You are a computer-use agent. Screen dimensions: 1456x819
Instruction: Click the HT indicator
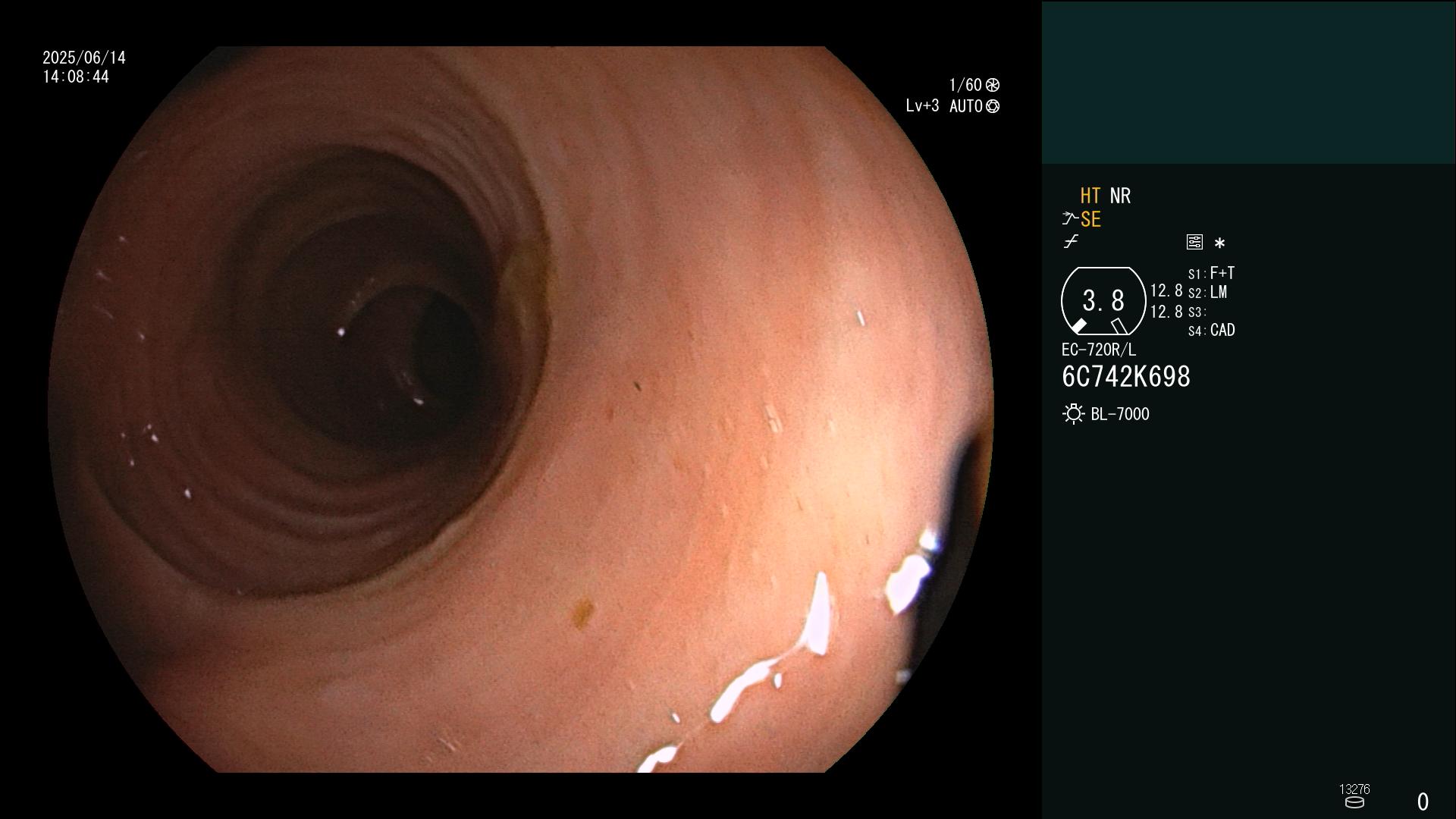coord(1090,196)
